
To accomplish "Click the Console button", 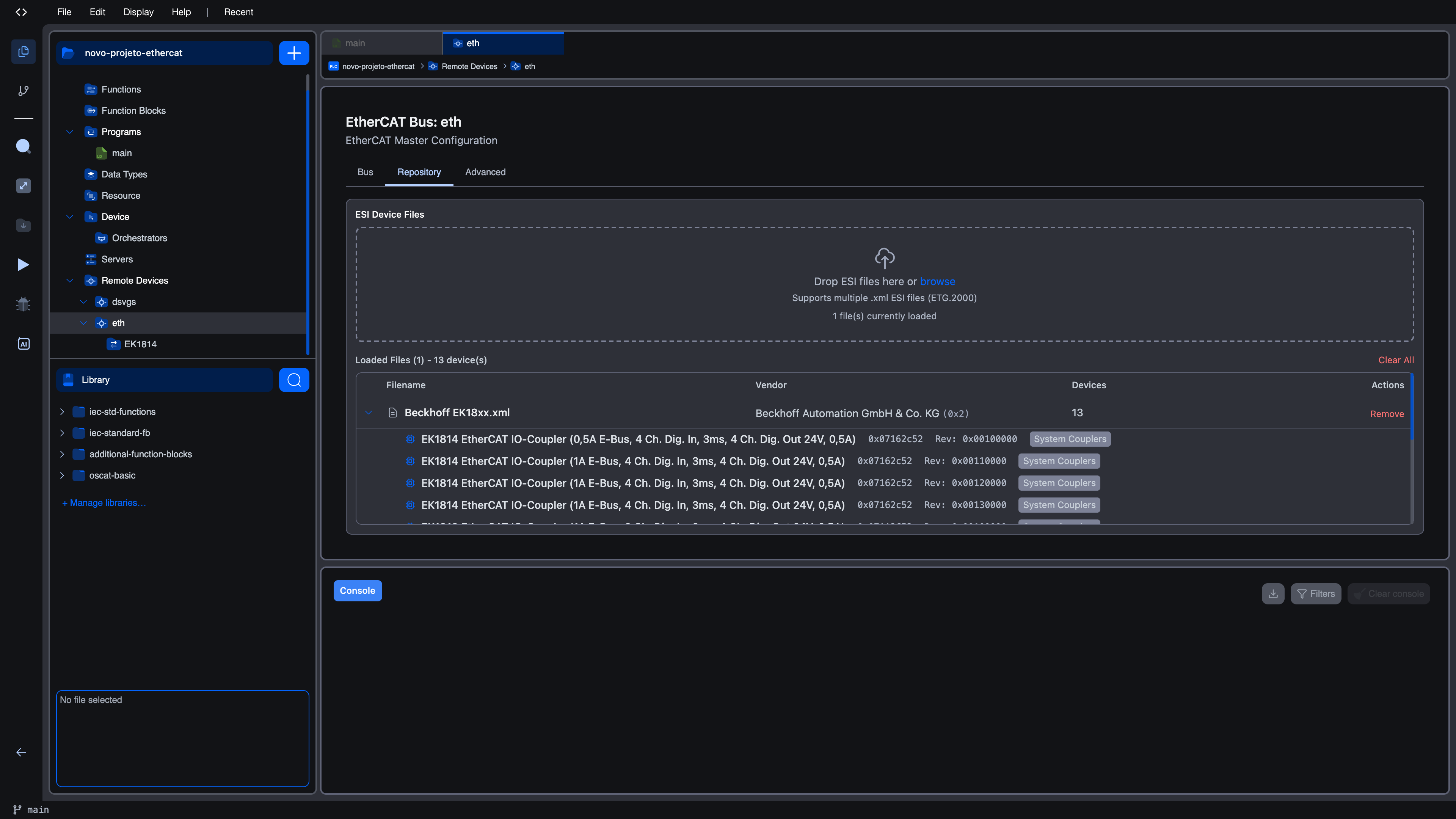I will [x=357, y=591].
